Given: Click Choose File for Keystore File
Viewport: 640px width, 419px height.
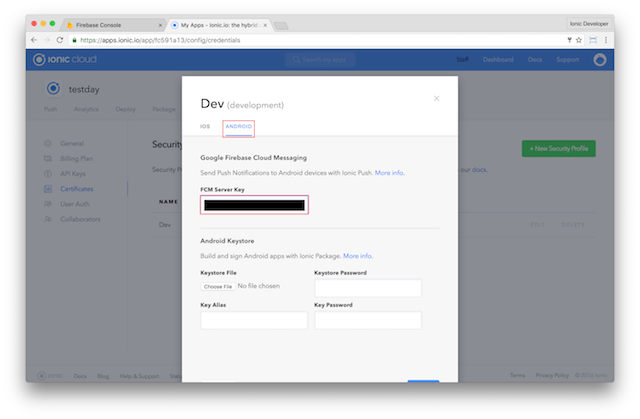Looking at the screenshot, I should coord(219,286).
